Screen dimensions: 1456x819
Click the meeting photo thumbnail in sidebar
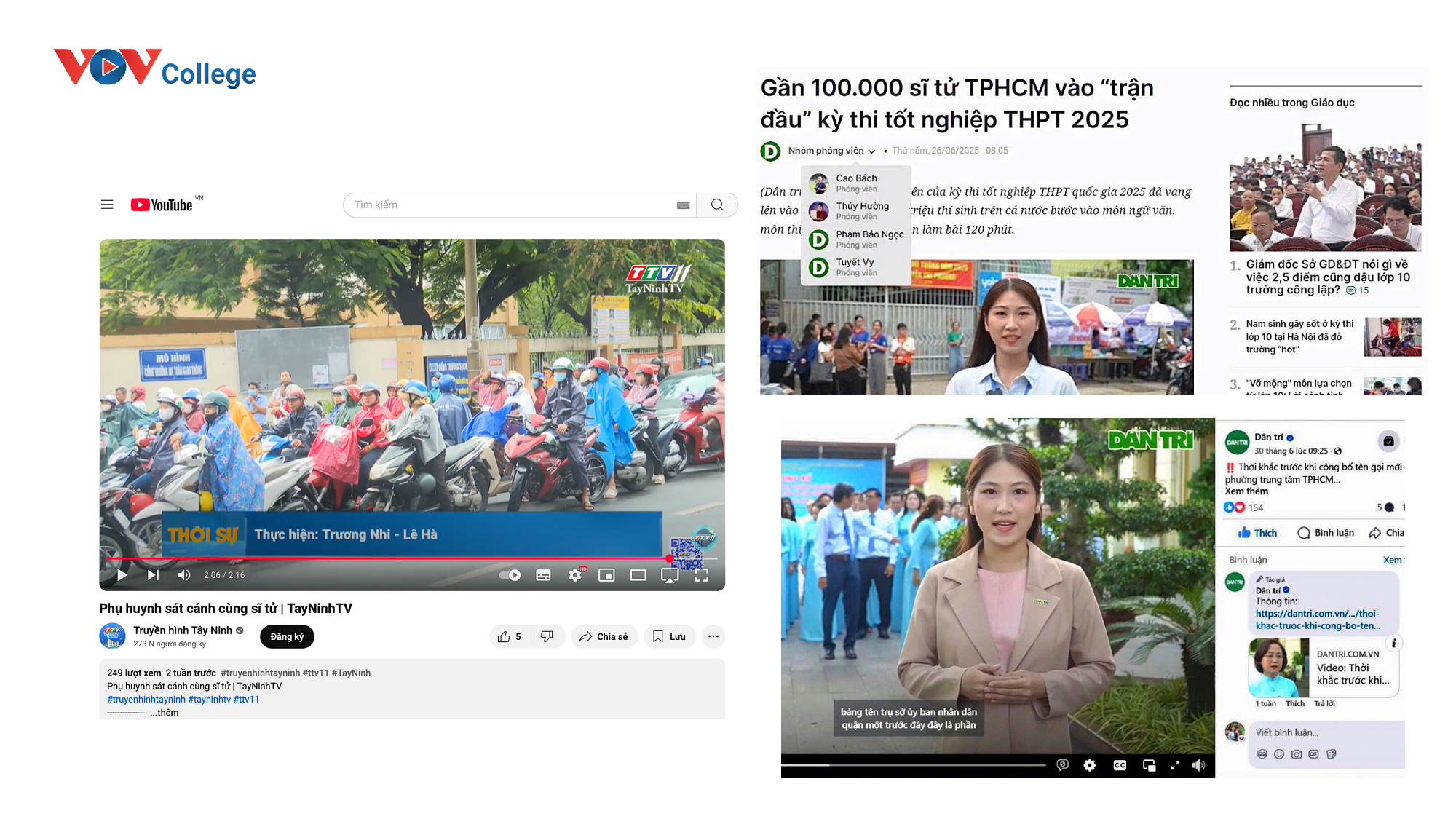1325,188
